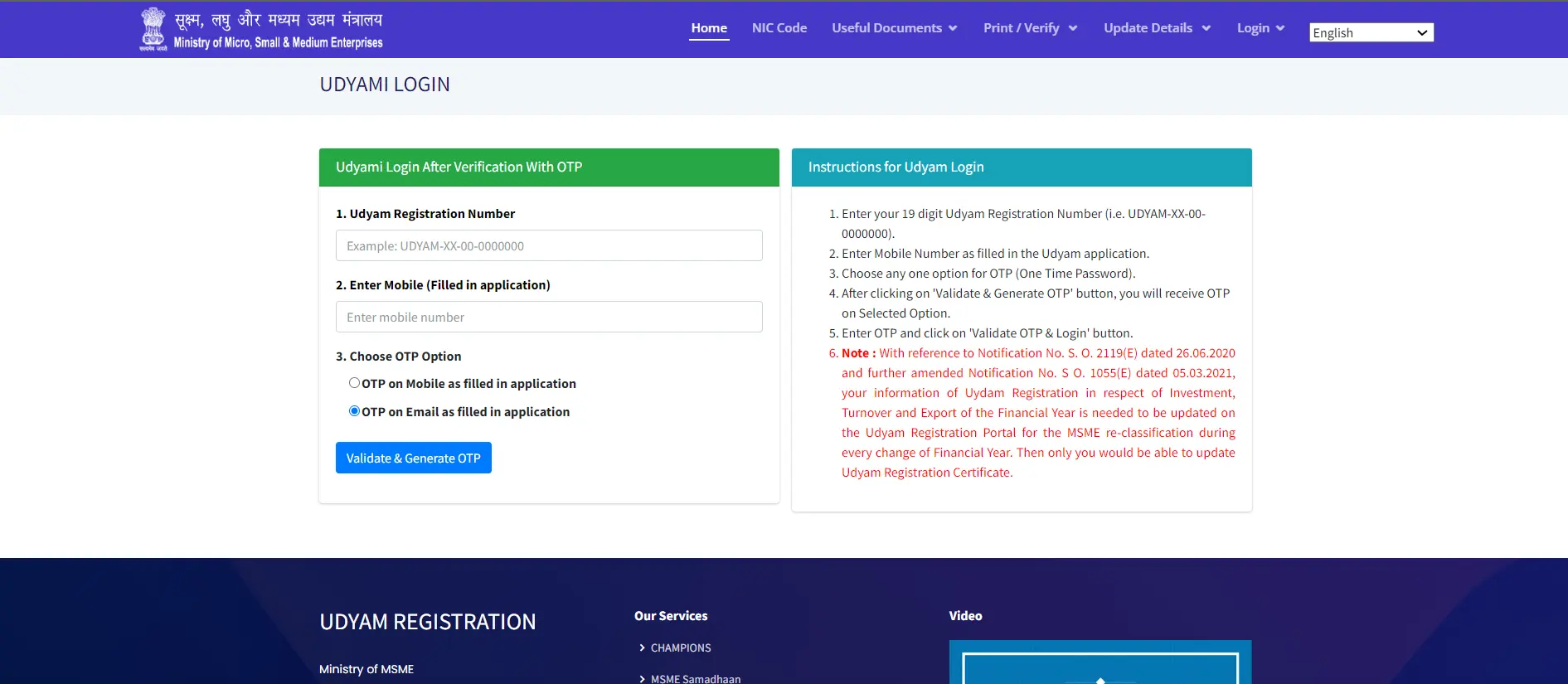1568x684 pixels.
Task: Open the CHAMPIONS service link
Action: coord(681,648)
